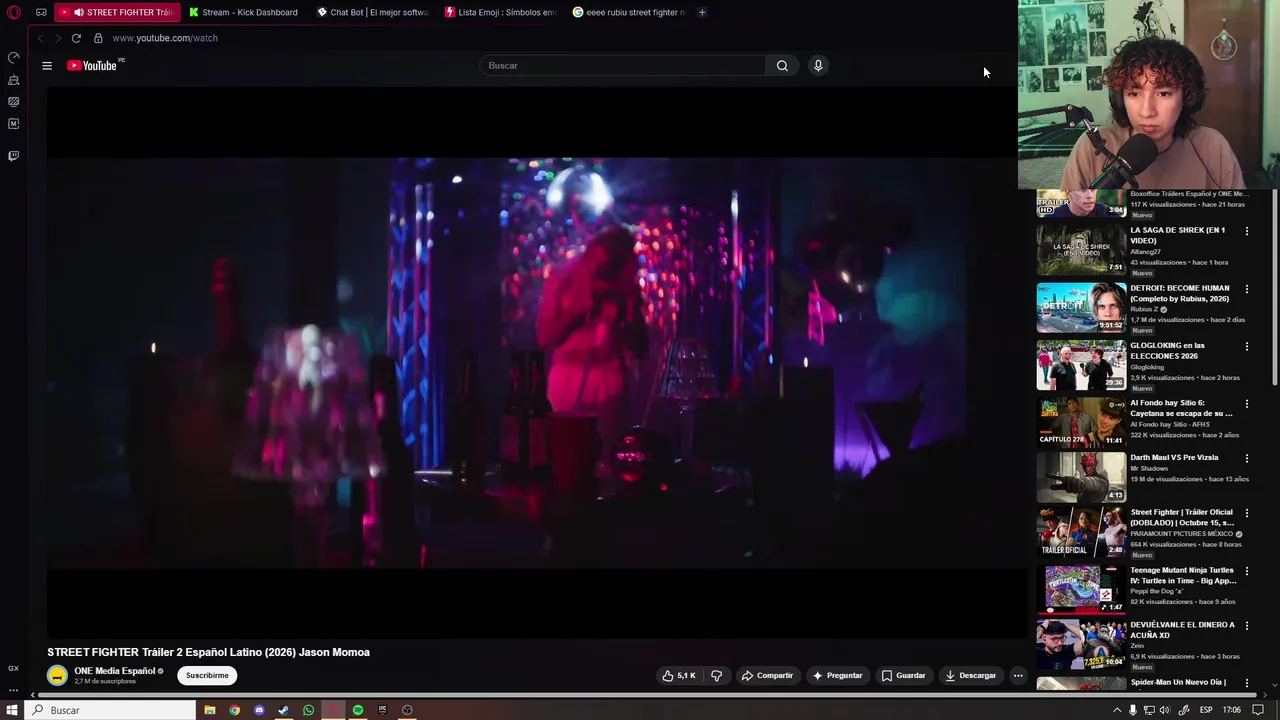This screenshot has height=720, width=1280.
Task: Save video with Guardar button
Action: (903, 676)
